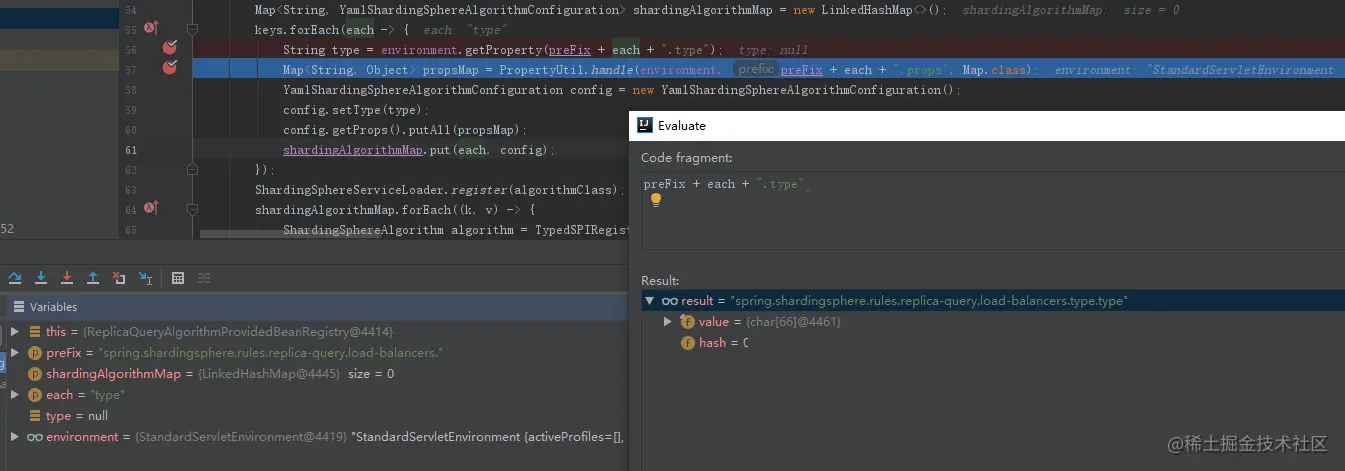Click the fold end marker at line 62
The height and width of the screenshot is (471, 1345).
194,169
